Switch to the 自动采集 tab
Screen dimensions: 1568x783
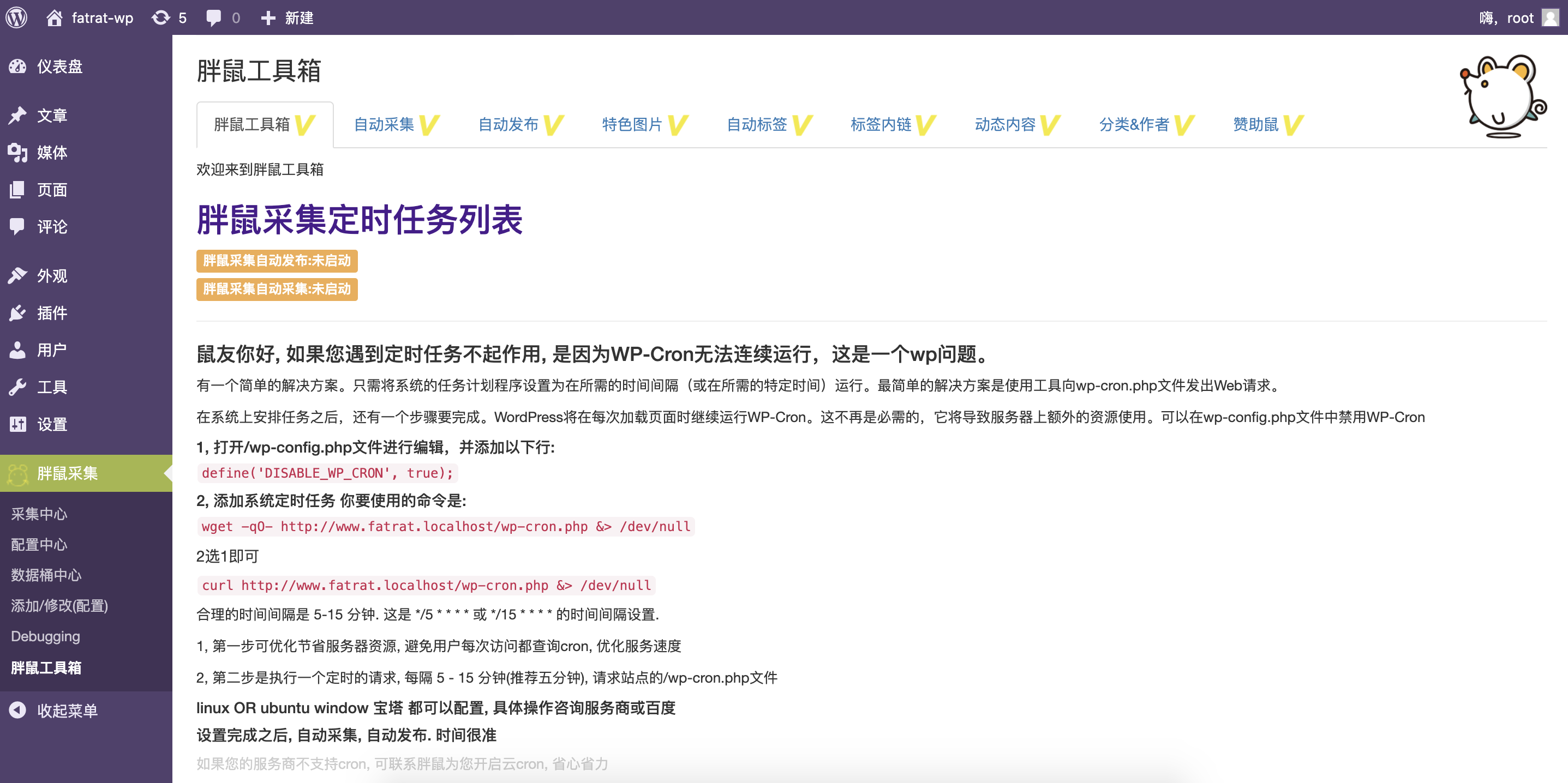click(x=396, y=125)
